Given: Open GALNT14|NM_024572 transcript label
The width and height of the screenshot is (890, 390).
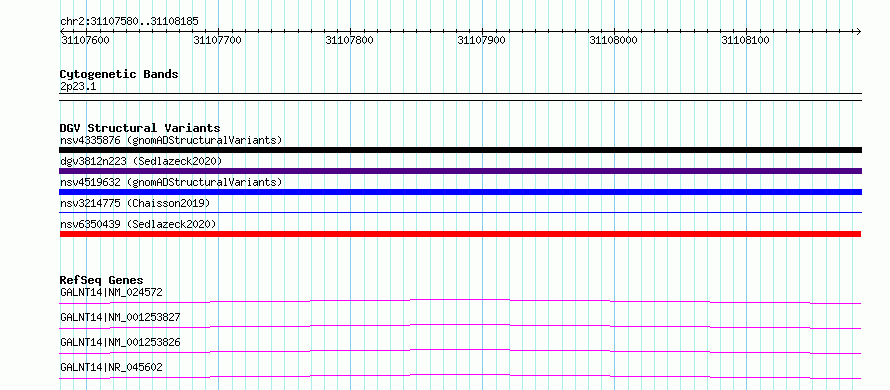Looking at the screenshot, I should click(x=111, y=292).
